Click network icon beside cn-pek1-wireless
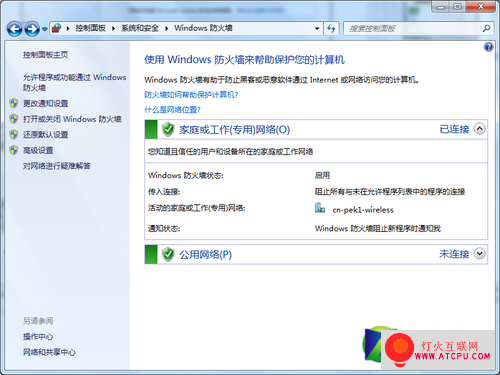The height and width of the screenshot is (375, 500). tap(320, 208)
